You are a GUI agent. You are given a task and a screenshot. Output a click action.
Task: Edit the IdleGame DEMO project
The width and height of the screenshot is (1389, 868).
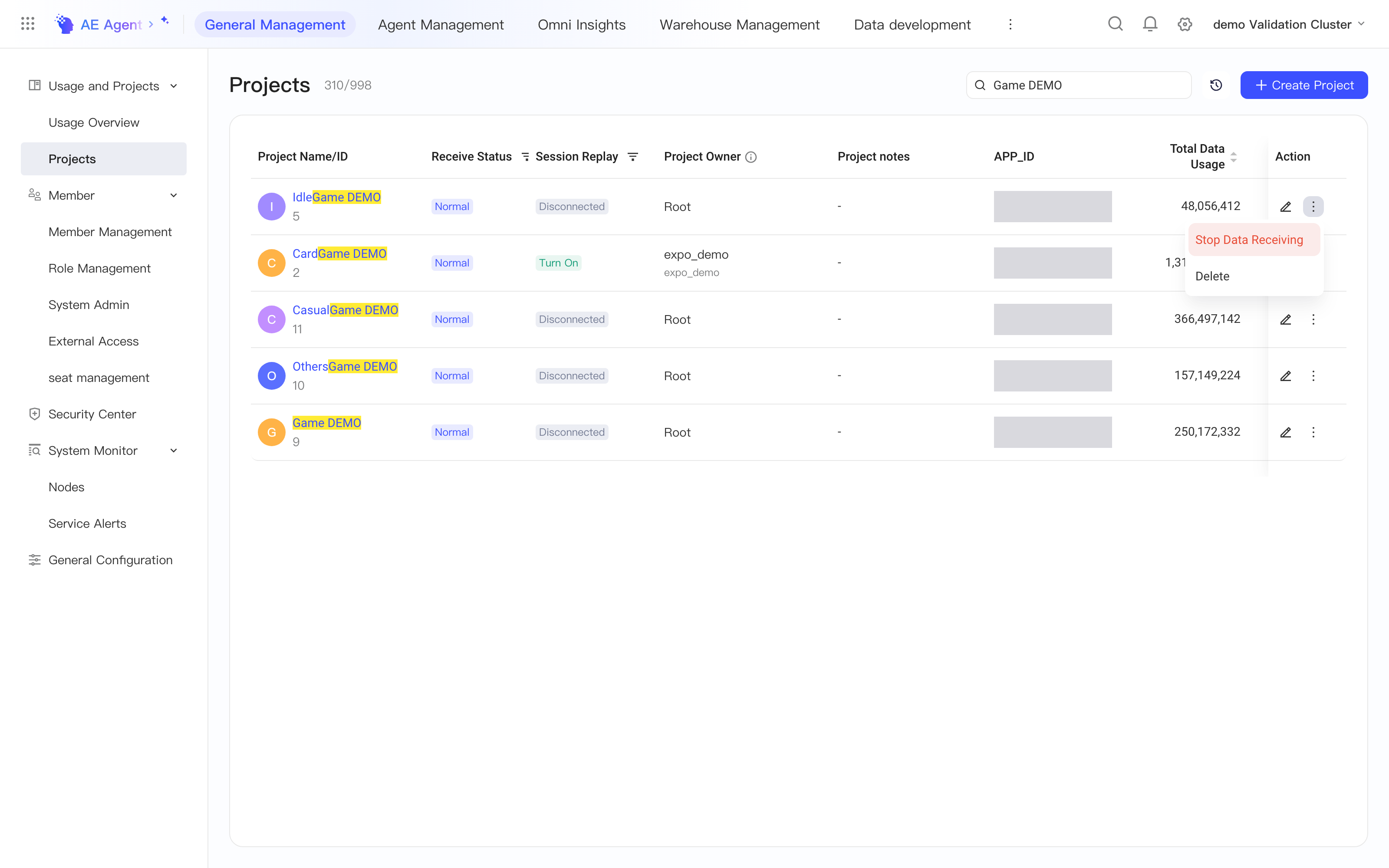pyautogui.click(x=1286, y=207)
